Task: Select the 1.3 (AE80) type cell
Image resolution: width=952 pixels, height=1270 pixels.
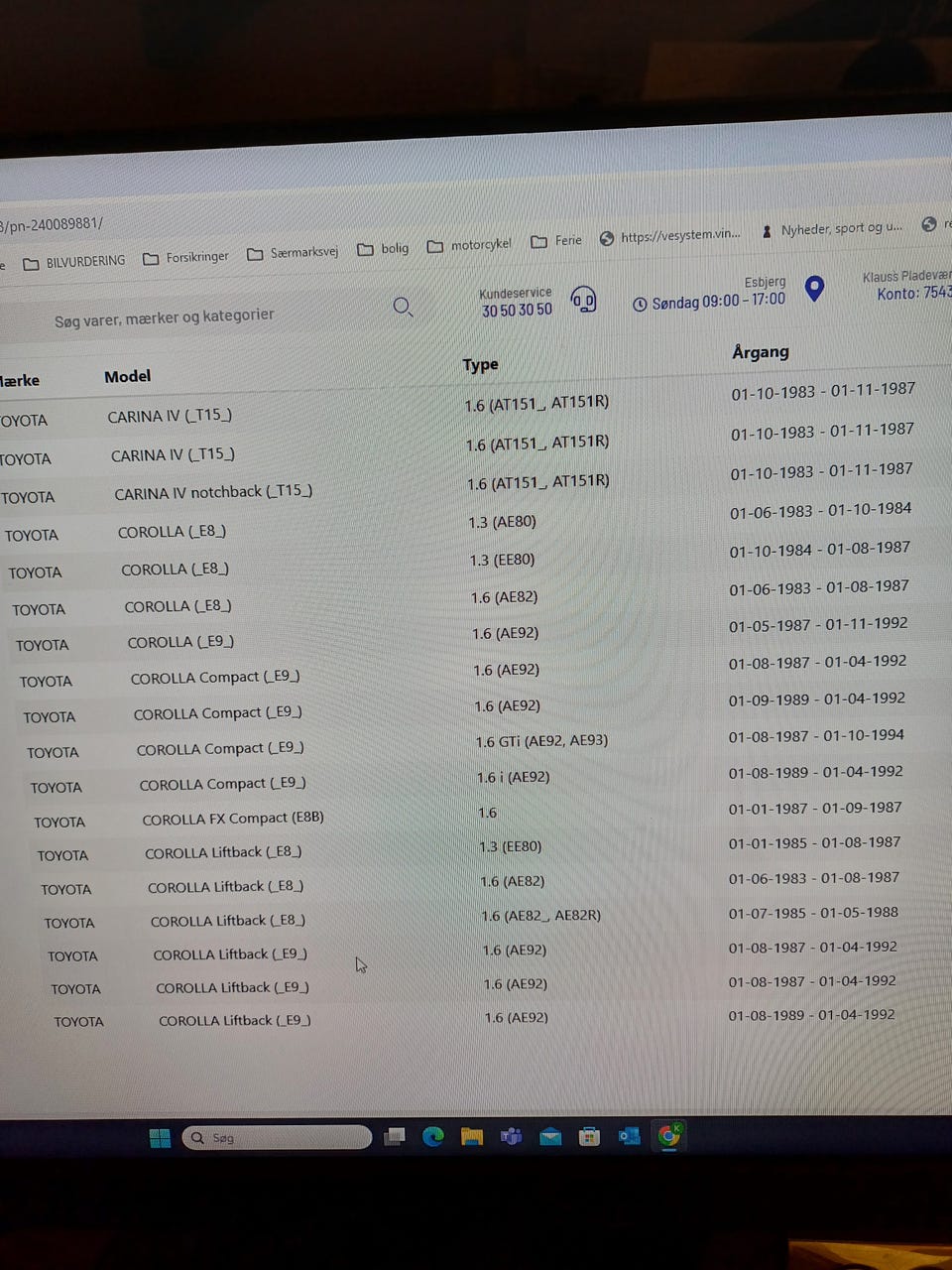Action: point(502,522)
